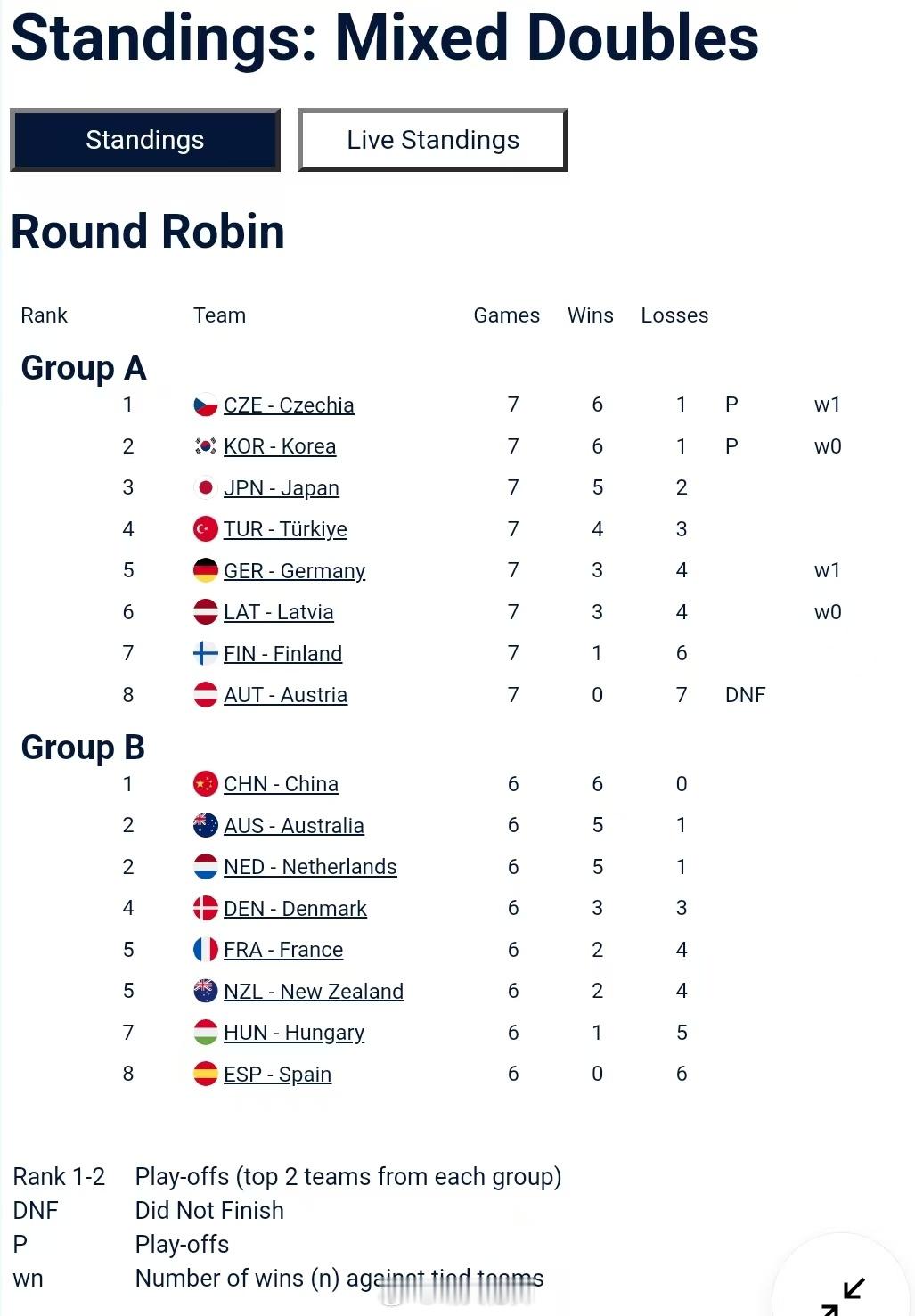
Task: Click the Australia flag icon
Action: [x=206, y=826]
